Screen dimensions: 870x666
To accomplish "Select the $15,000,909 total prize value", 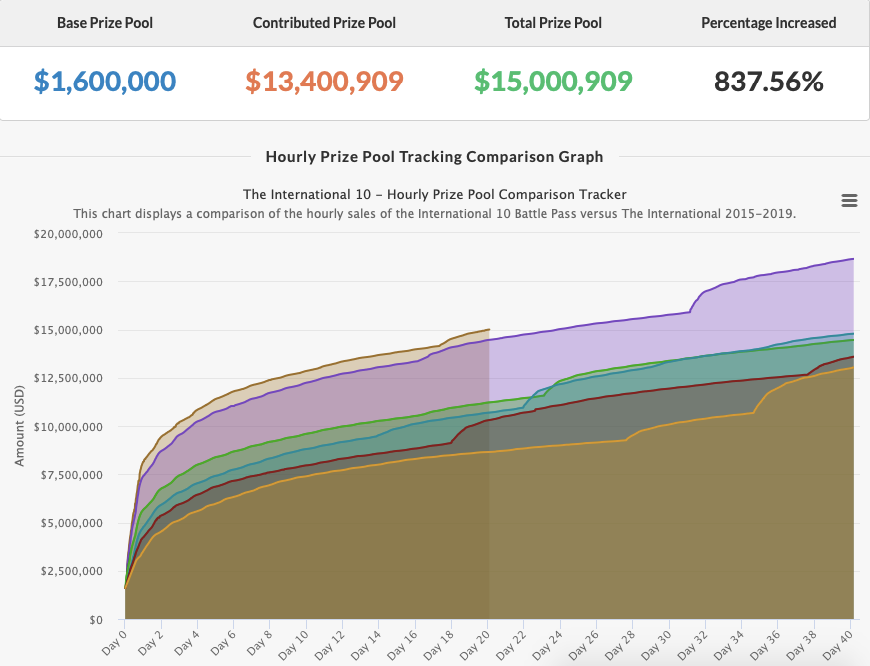I will point(553,81).
